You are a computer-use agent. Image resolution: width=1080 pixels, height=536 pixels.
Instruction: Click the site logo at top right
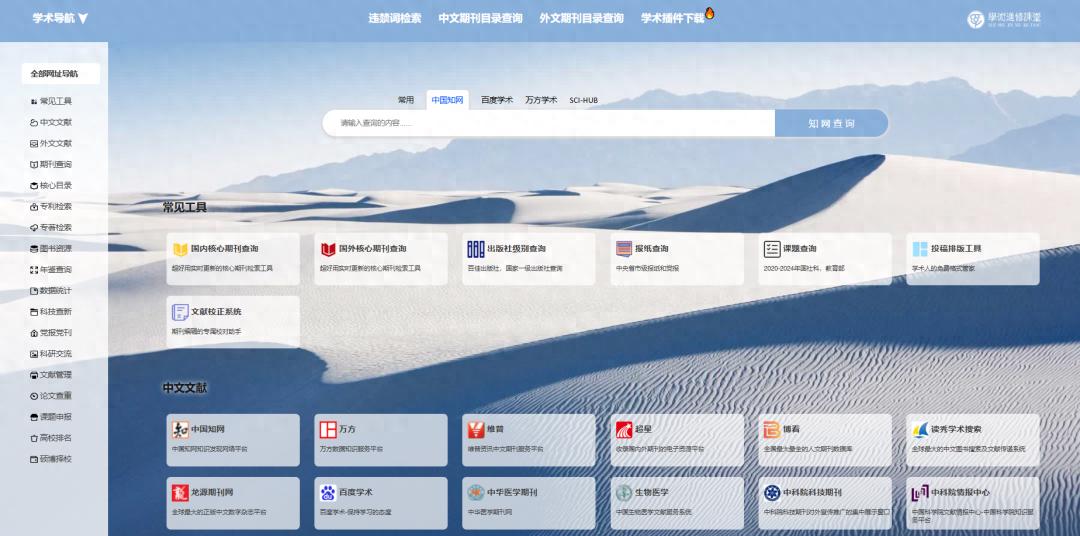click(x=1004, y=19)
